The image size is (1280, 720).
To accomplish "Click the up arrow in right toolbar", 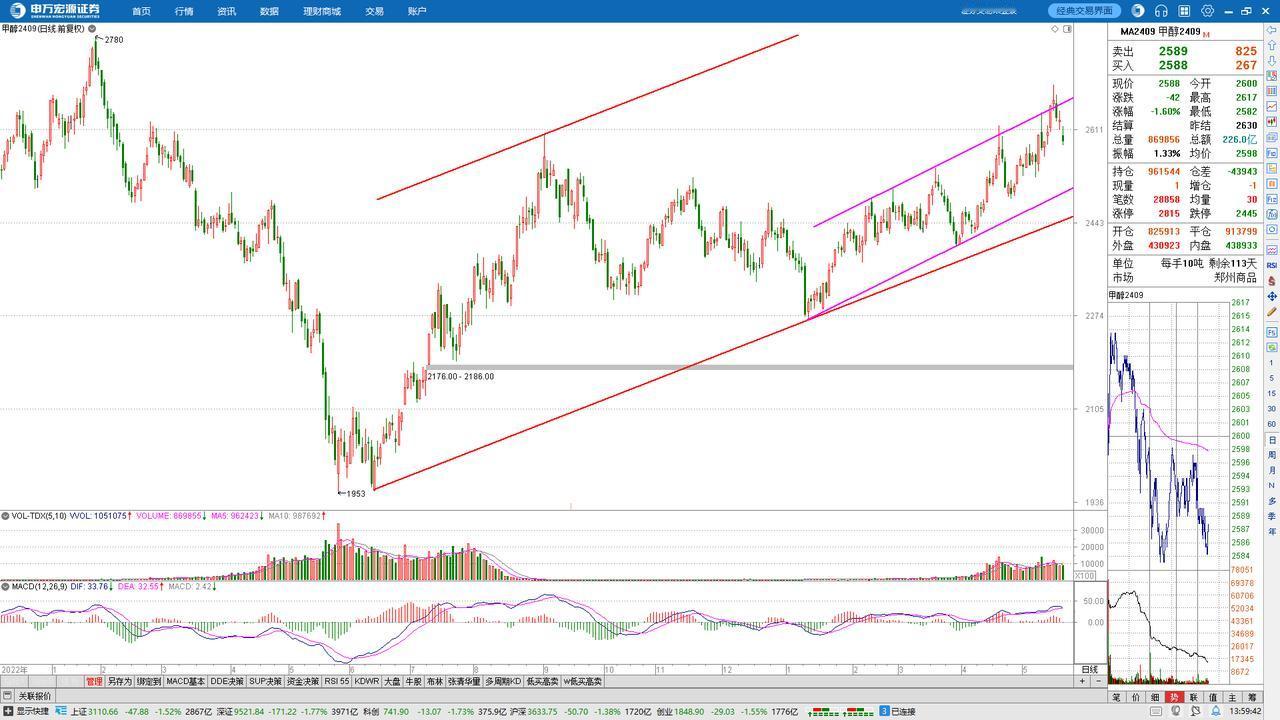I will [x=1272, y=45].
